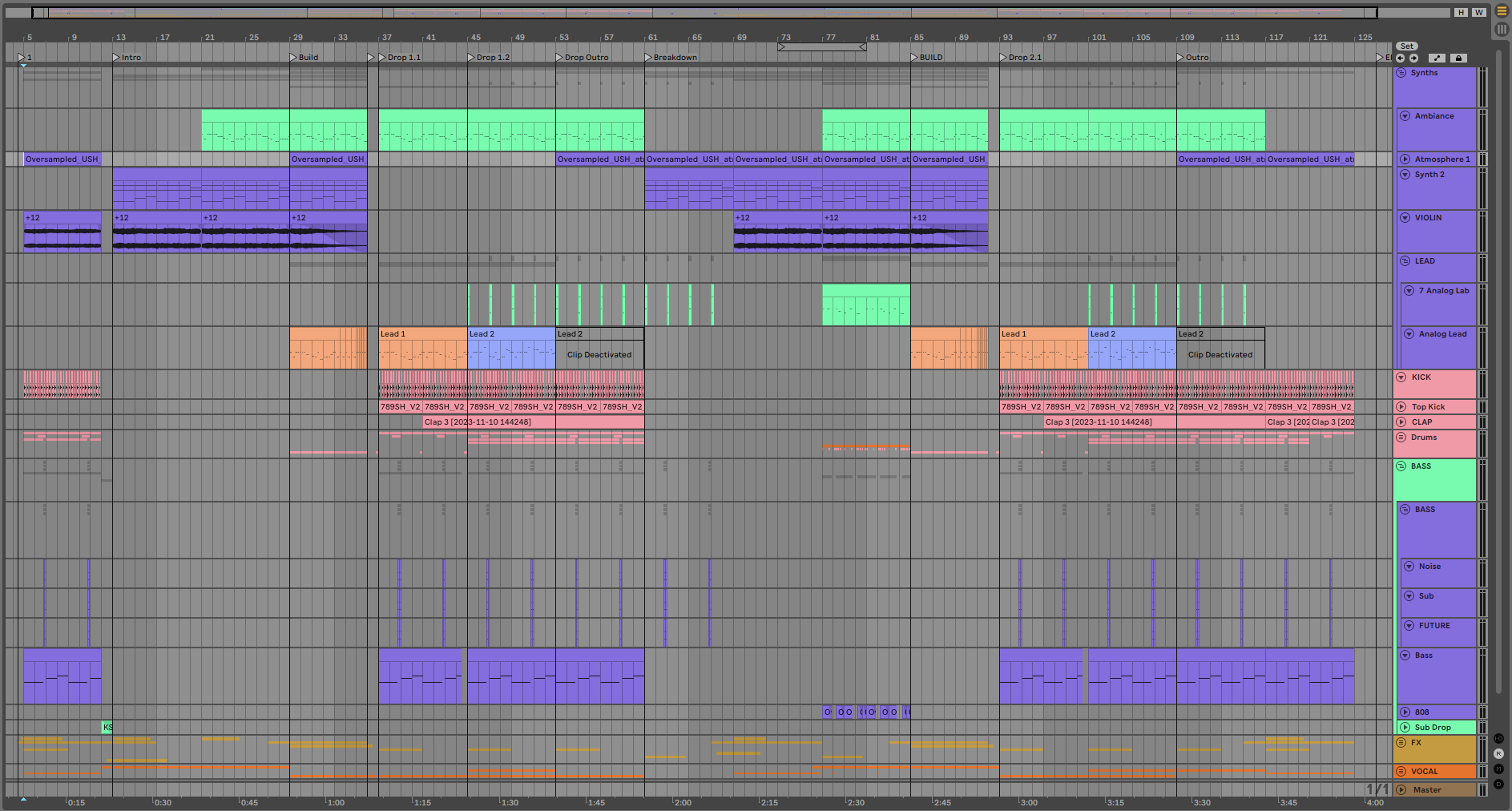
Task: Collapse the LEAD group track
Action: pos(1405,261)
